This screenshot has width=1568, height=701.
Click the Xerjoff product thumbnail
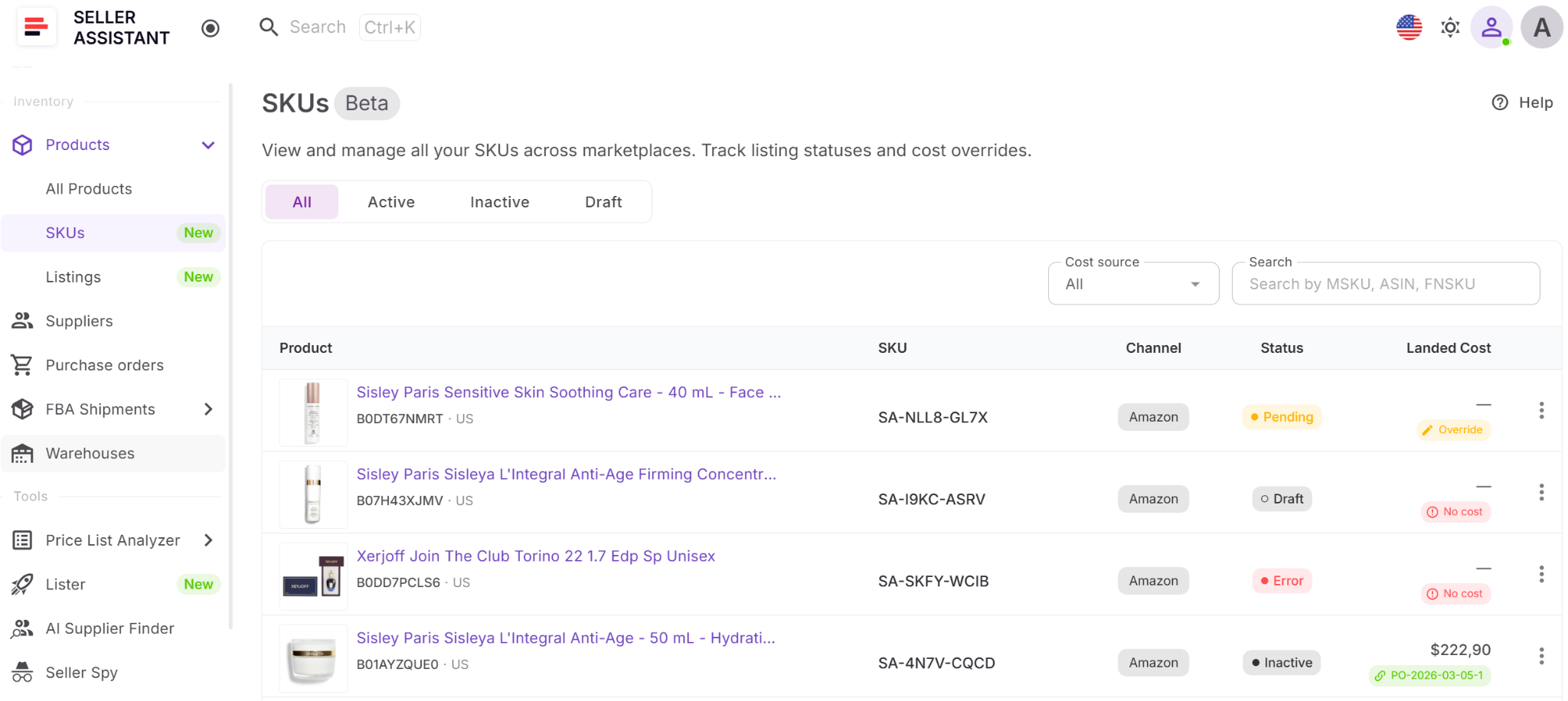click(x=313, y=576)
